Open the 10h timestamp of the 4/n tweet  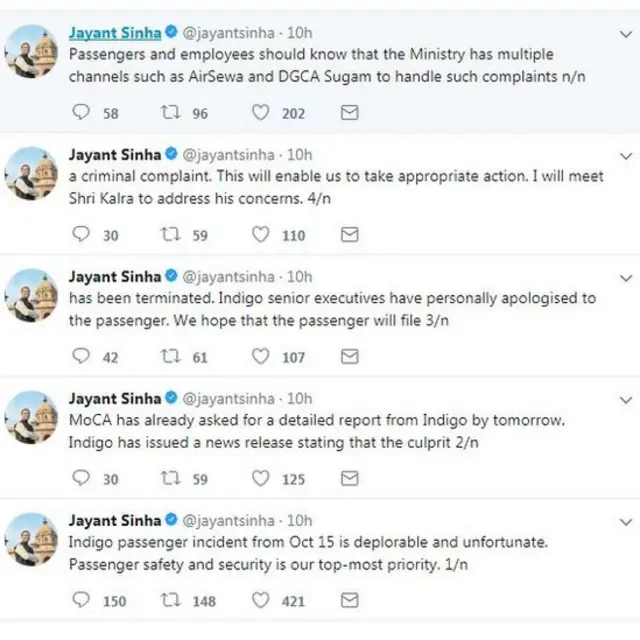300,155
